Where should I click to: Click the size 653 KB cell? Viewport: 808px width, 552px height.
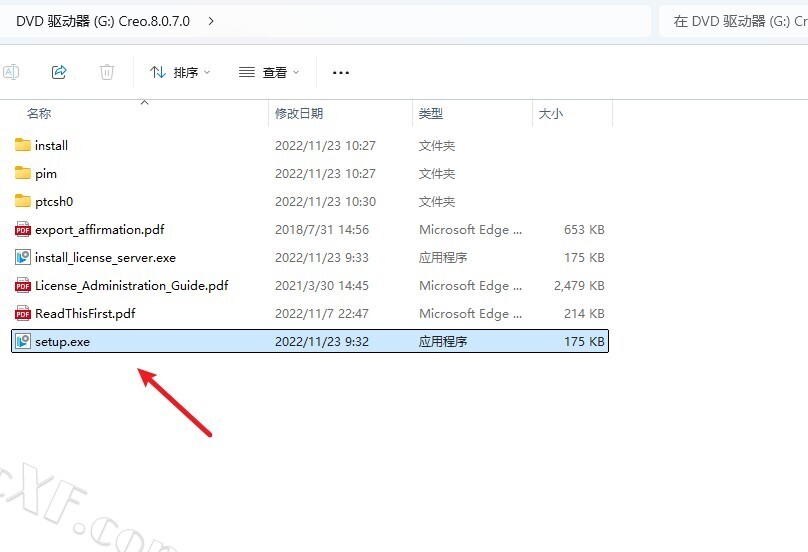pos(584,229)
